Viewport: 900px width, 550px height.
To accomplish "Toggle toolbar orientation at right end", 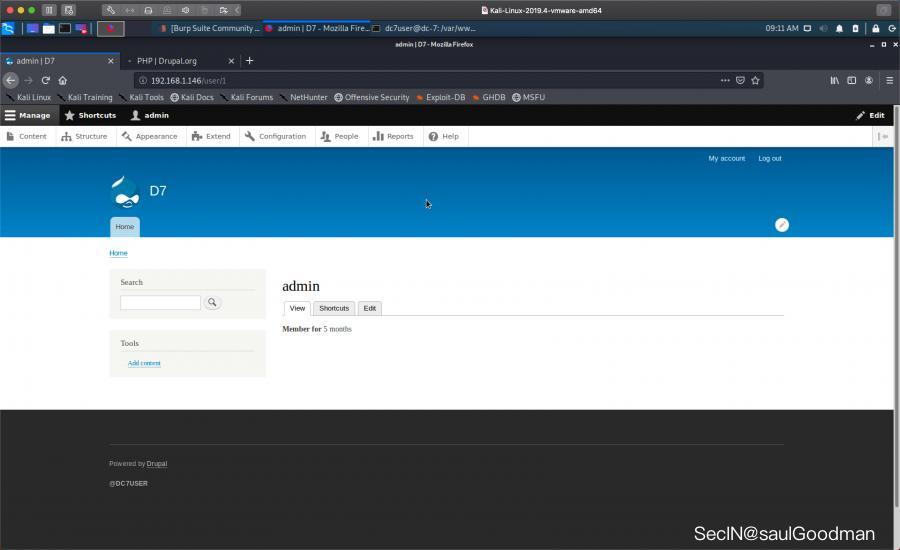I will tap(883, 136).
